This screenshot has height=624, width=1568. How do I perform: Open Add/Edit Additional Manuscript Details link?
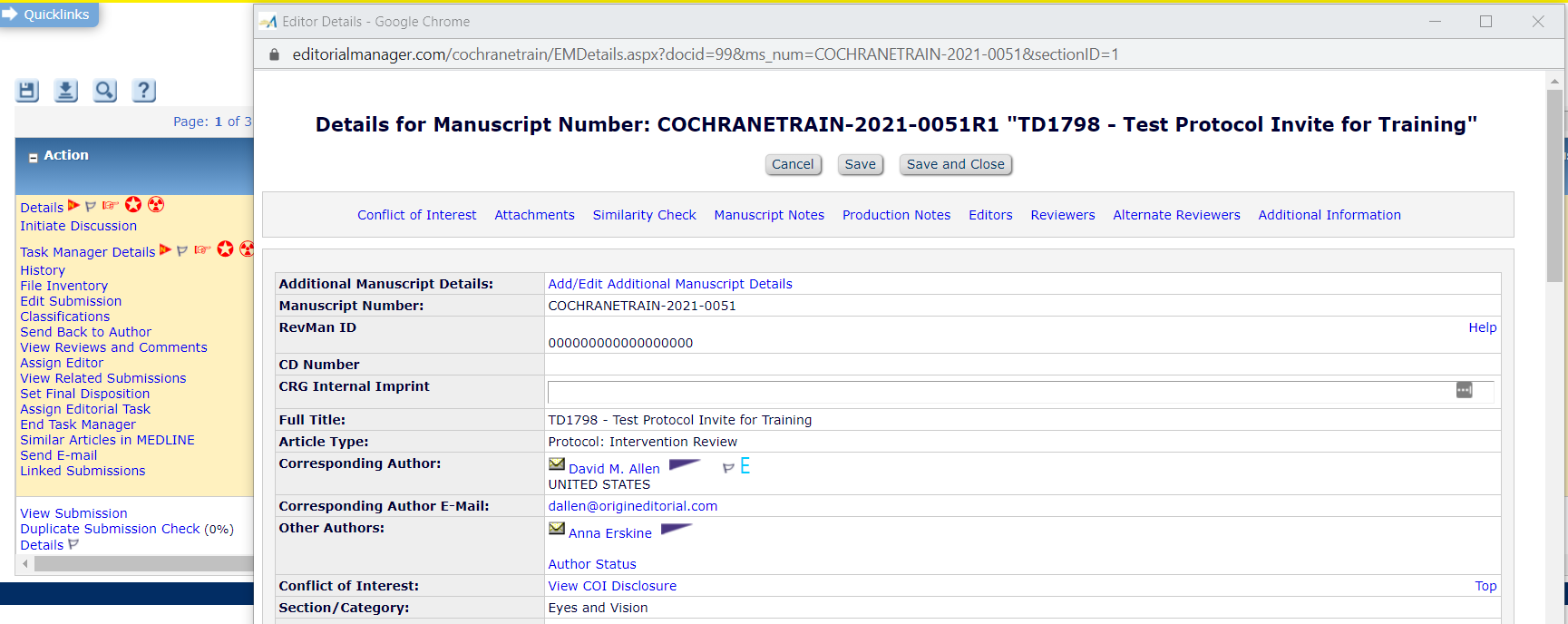[x=669, y=284]
